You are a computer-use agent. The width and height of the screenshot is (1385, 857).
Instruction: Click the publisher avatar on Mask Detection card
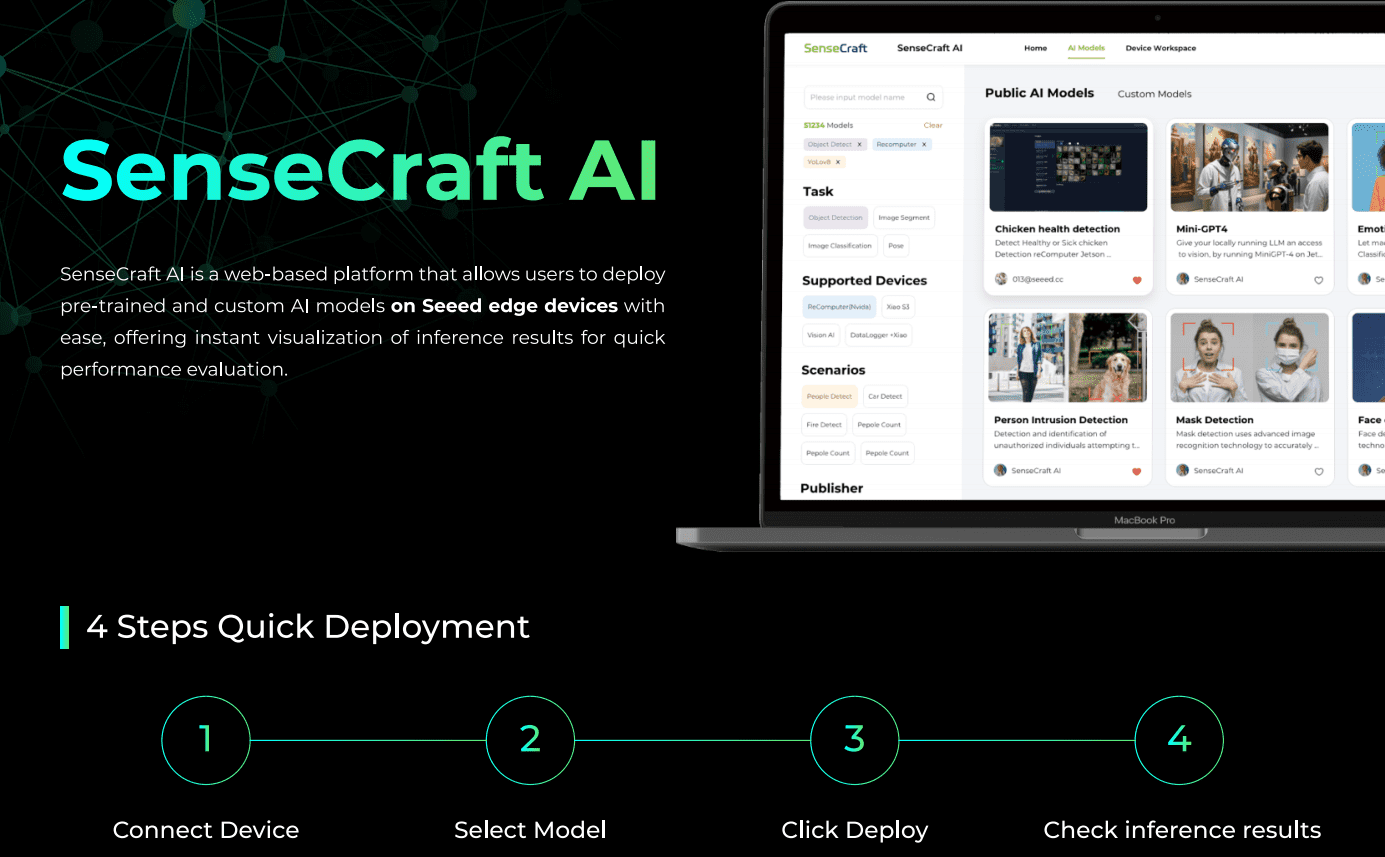[x=1185, y=470]
